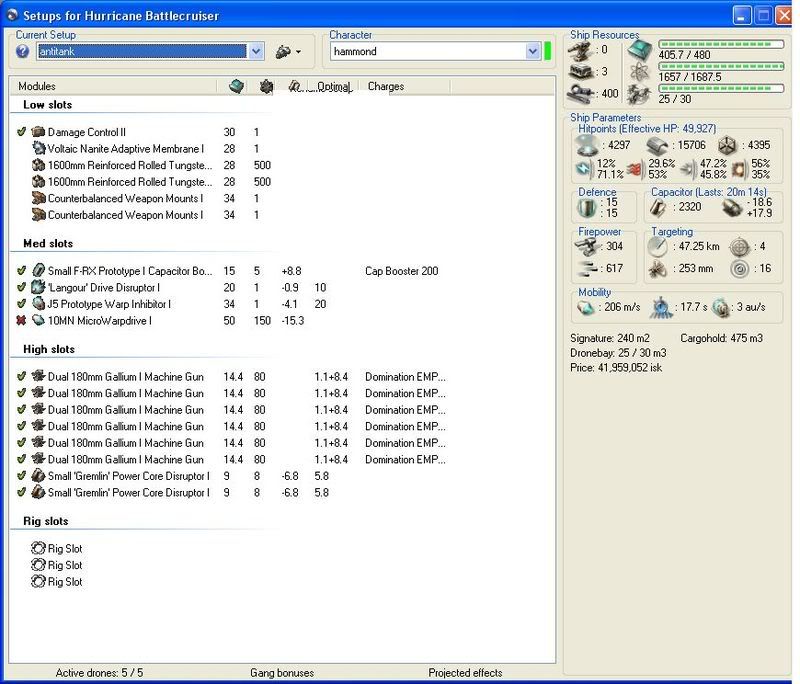
Task: Click the Med slots section header
Action: (48, 243)
